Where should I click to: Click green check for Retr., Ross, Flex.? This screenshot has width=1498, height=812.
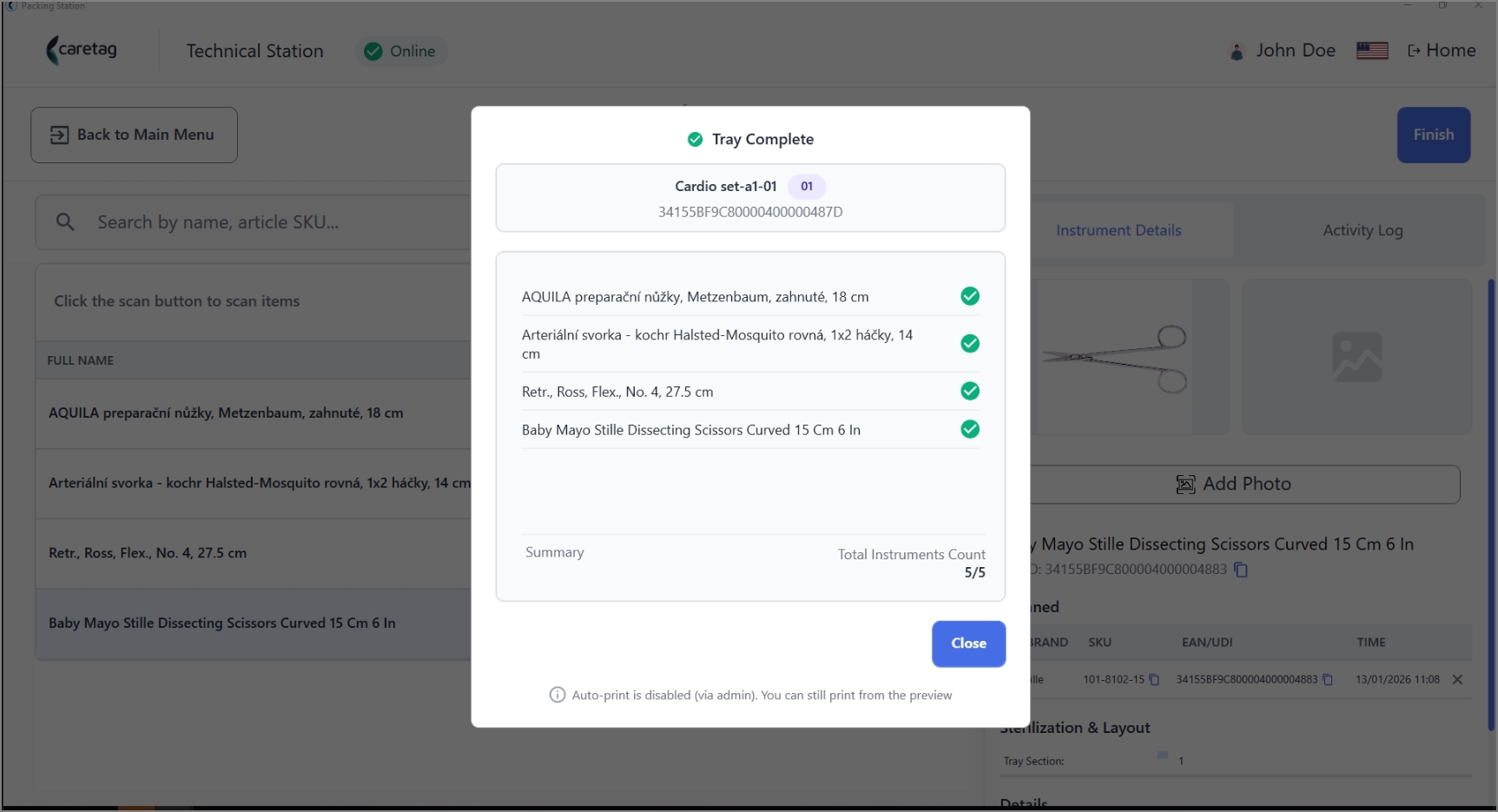point(970,391)
